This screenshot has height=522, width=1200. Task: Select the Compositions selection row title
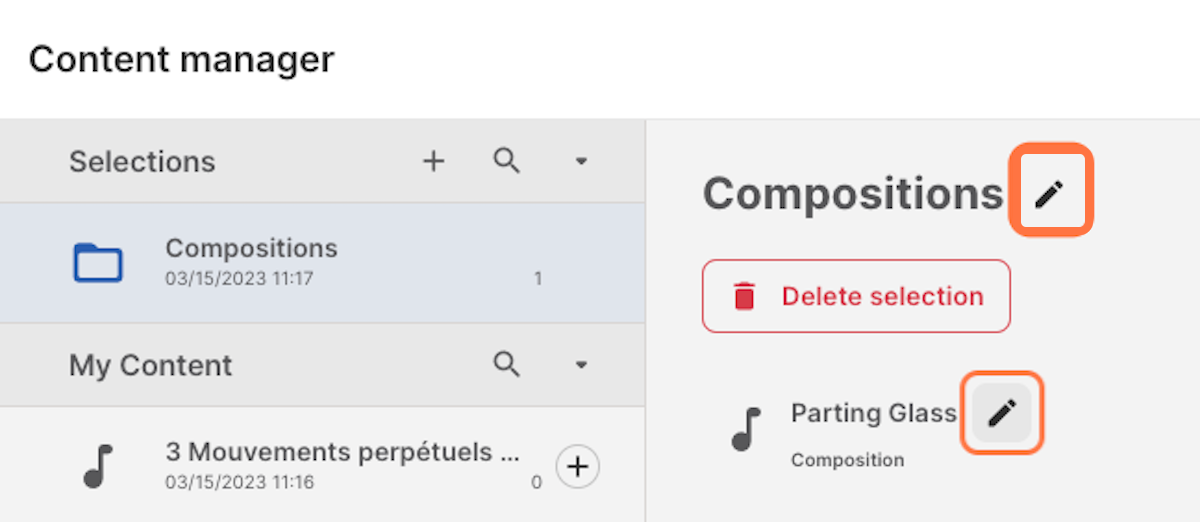point(251,248)
